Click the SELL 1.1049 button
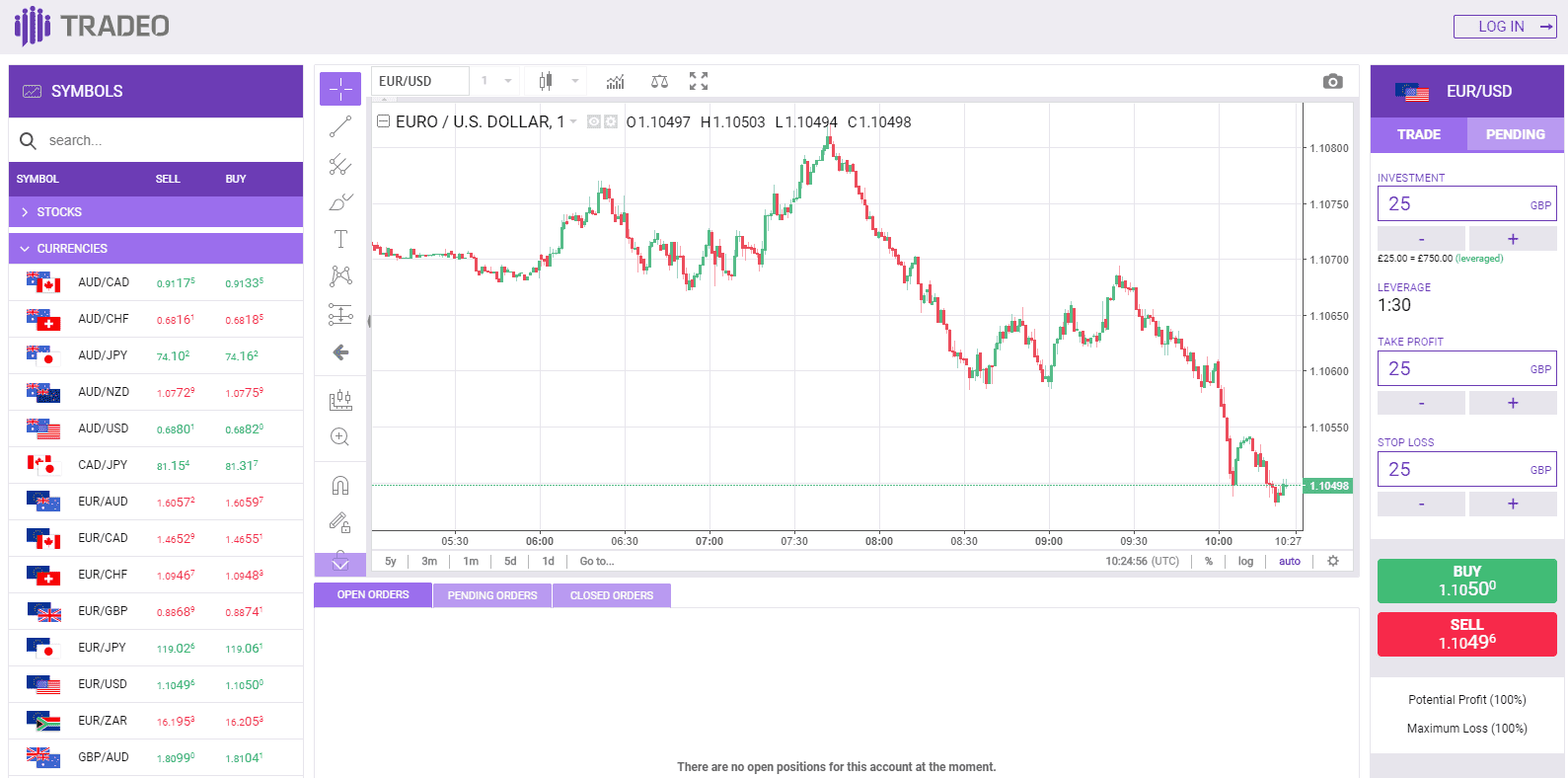 coord(1467,634)
